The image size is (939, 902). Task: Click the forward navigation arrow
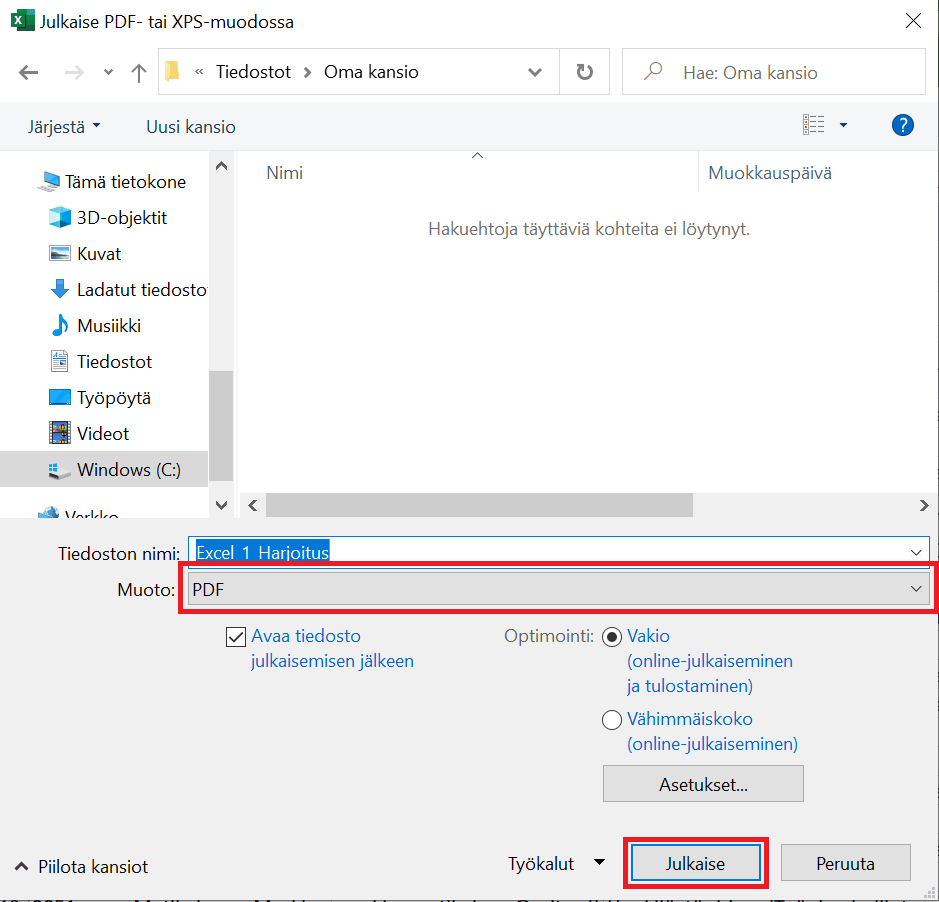point(74,72)
